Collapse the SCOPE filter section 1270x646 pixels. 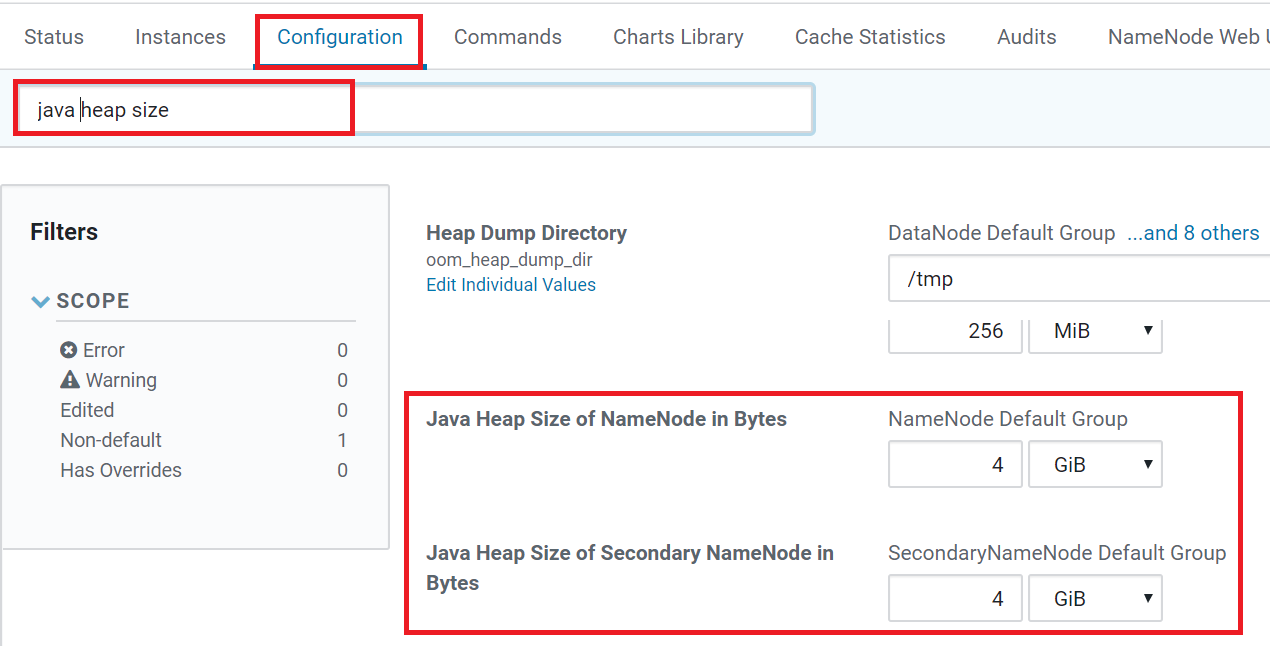[x=41, y=301]
